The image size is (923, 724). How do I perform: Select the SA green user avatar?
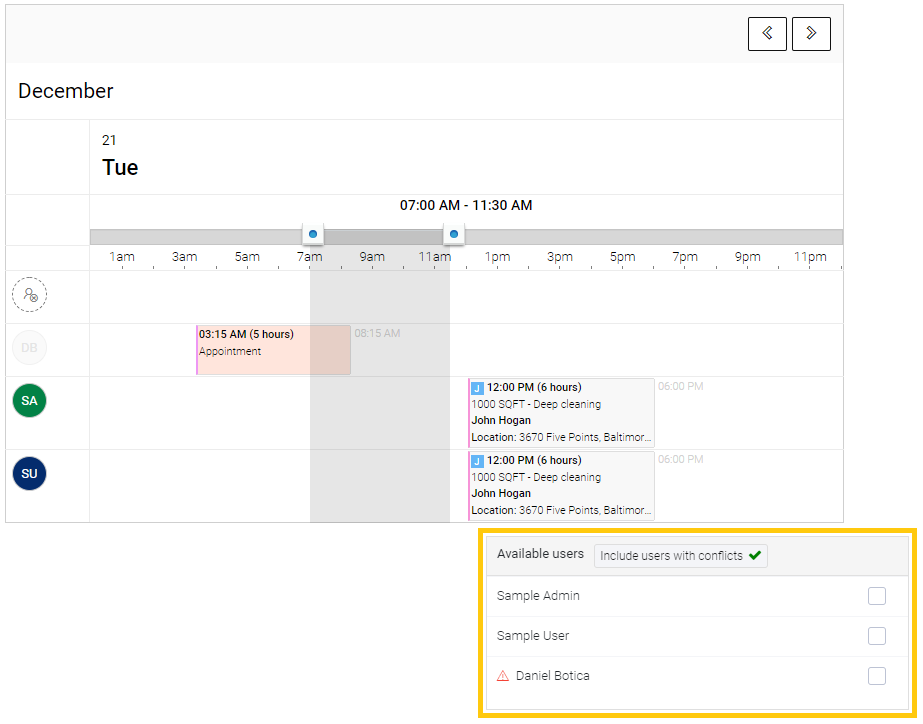tap(30, 400)
